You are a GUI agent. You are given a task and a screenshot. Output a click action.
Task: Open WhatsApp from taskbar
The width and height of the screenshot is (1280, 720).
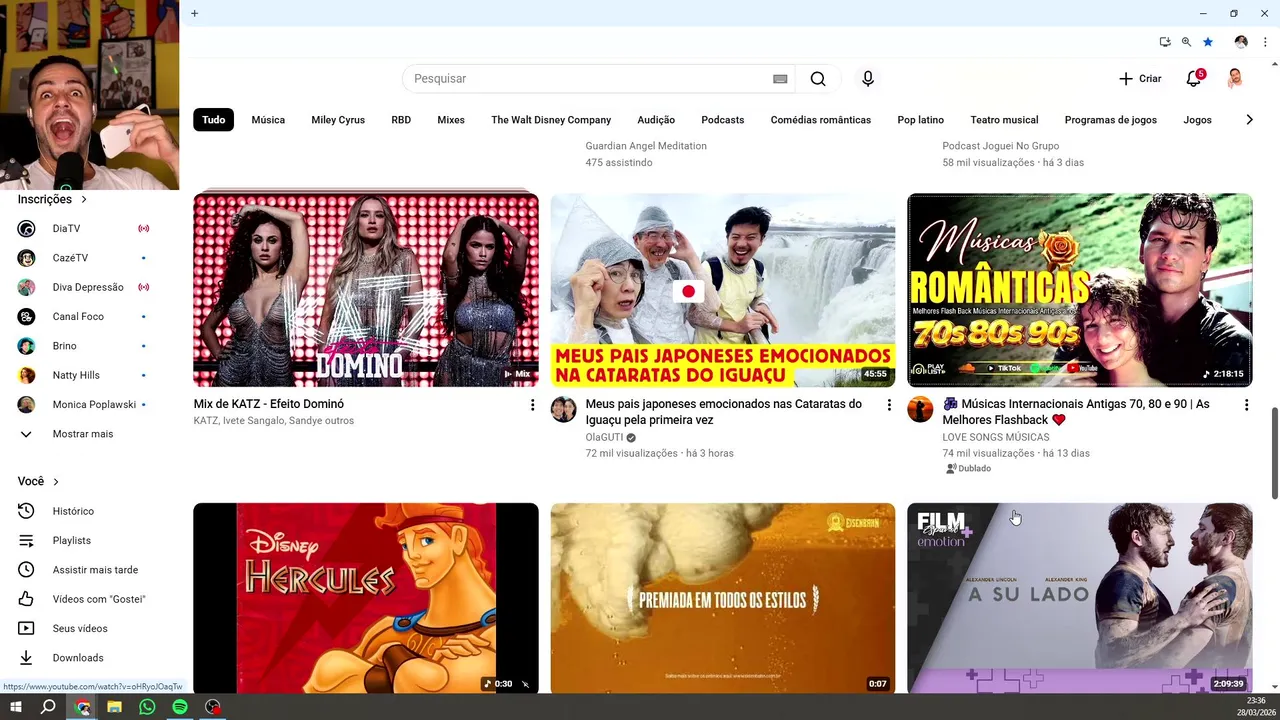[148, 707]
